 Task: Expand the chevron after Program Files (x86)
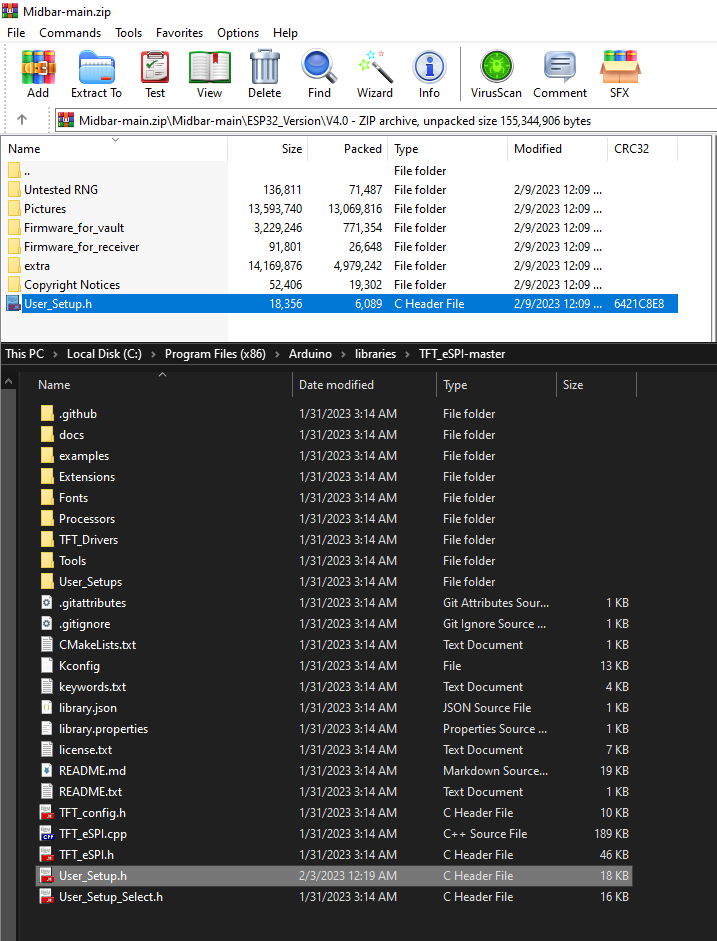pos(277,354)
